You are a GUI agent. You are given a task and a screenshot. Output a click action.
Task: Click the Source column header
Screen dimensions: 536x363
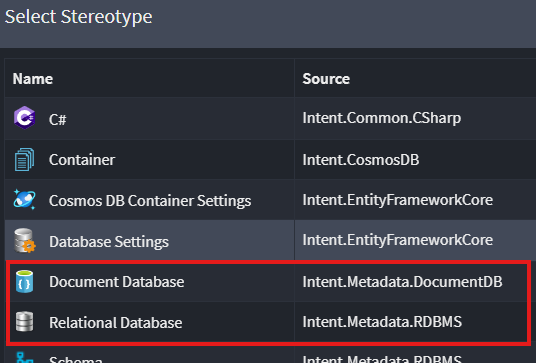pyautogui.click(x=326, y=79)
